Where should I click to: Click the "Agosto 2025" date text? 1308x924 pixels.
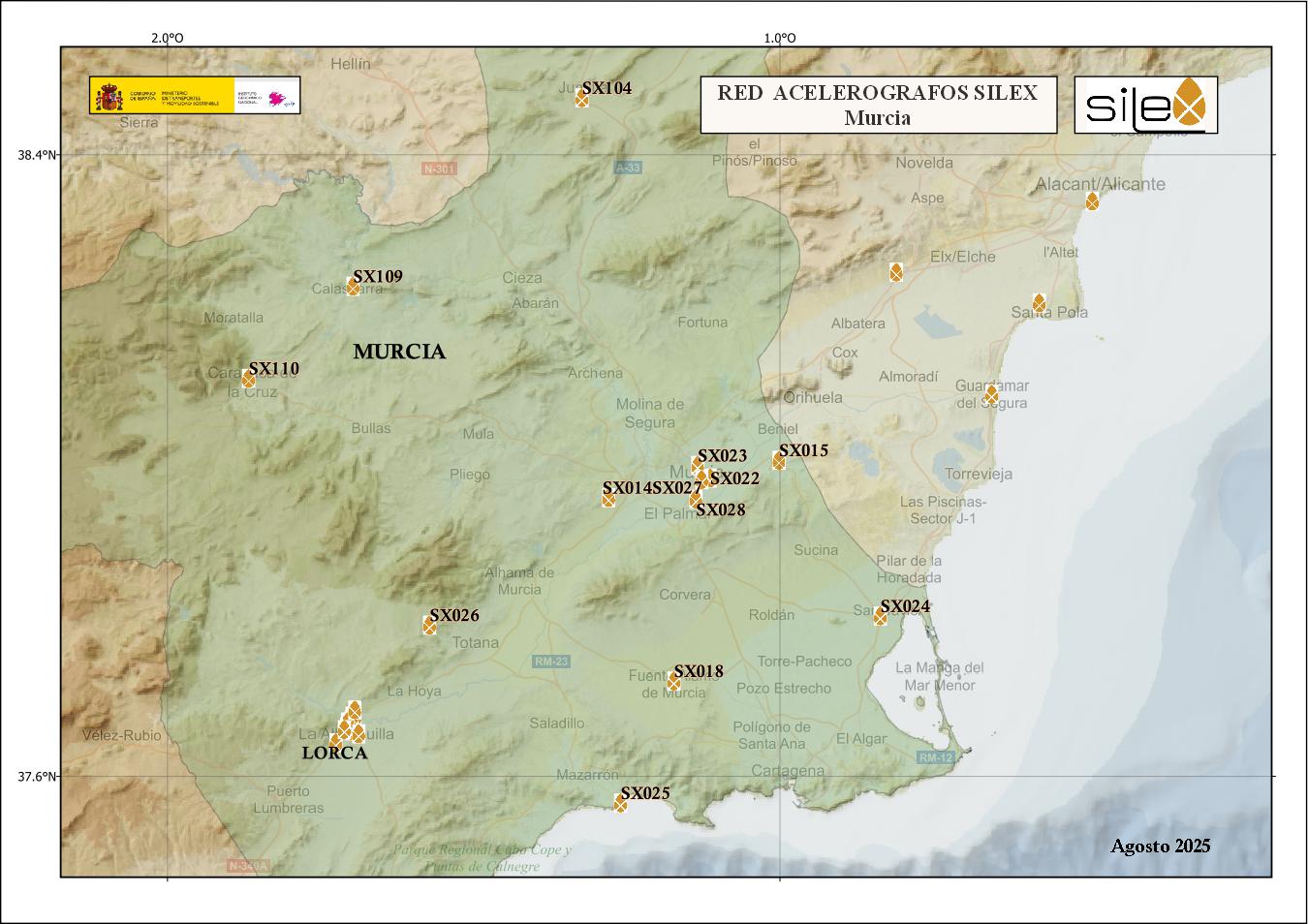pyautogui.click(x=1160, y=846)
